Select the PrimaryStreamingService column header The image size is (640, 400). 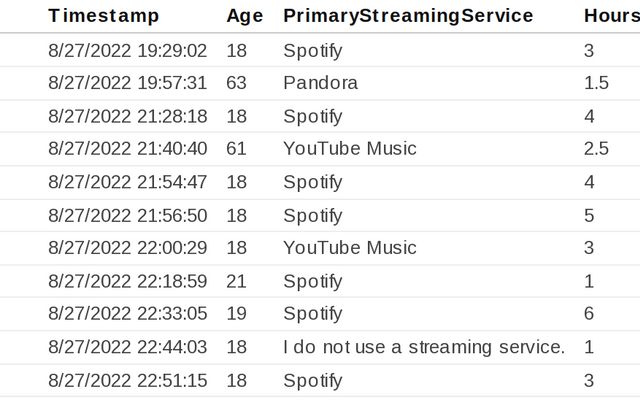pyautogui.click(x=408, y=16)
